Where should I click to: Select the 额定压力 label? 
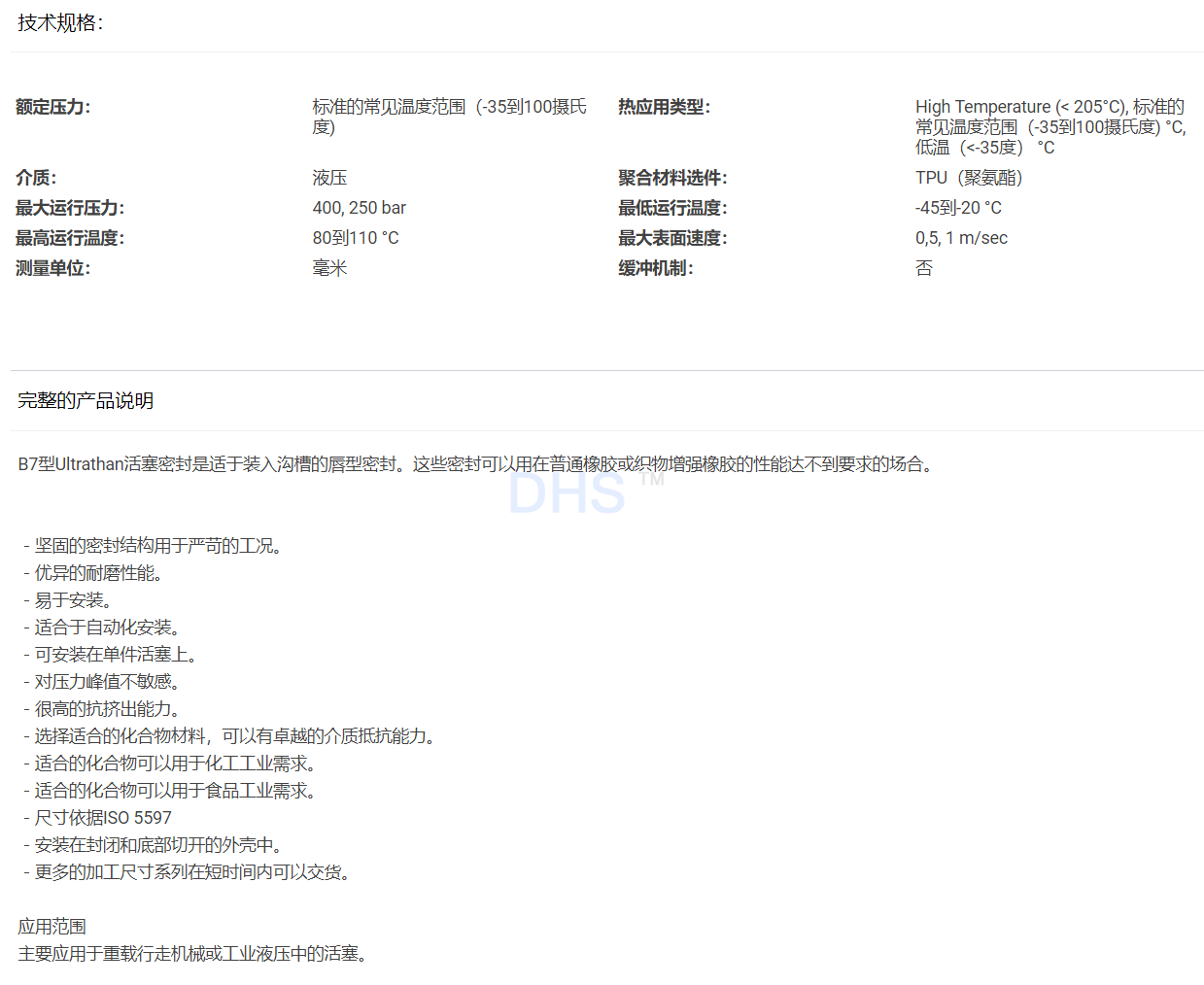(53, 107)
